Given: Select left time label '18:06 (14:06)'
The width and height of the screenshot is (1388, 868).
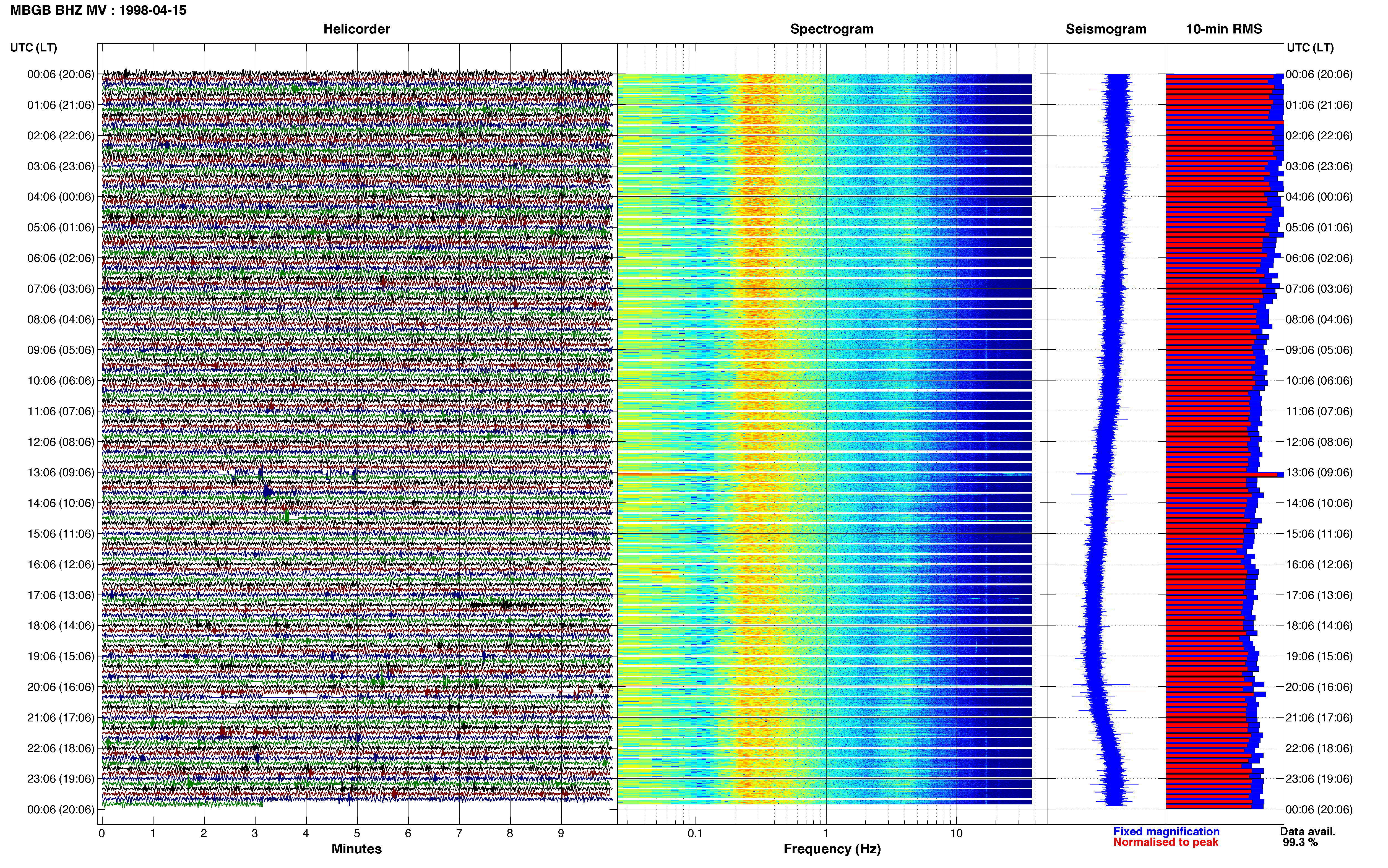Looking at the screenshot, I should 61,626.
